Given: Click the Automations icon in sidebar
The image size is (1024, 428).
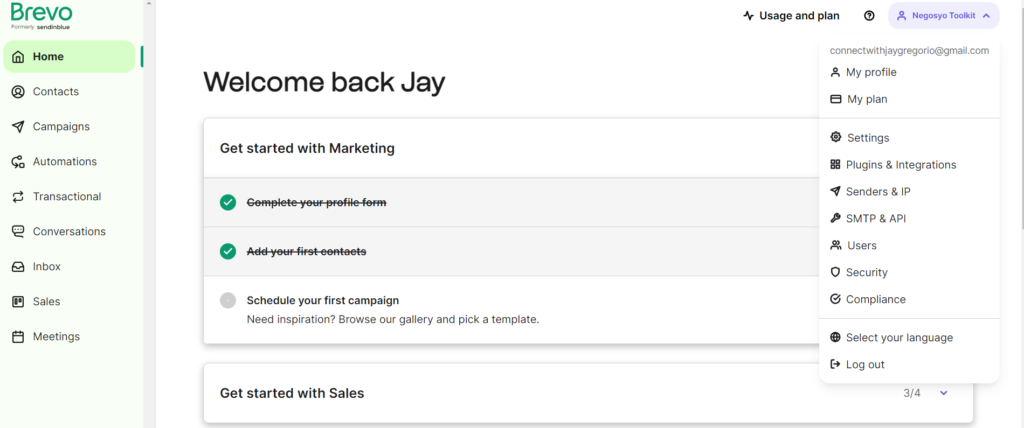Looking at the screenshot, I should point(18,162).
